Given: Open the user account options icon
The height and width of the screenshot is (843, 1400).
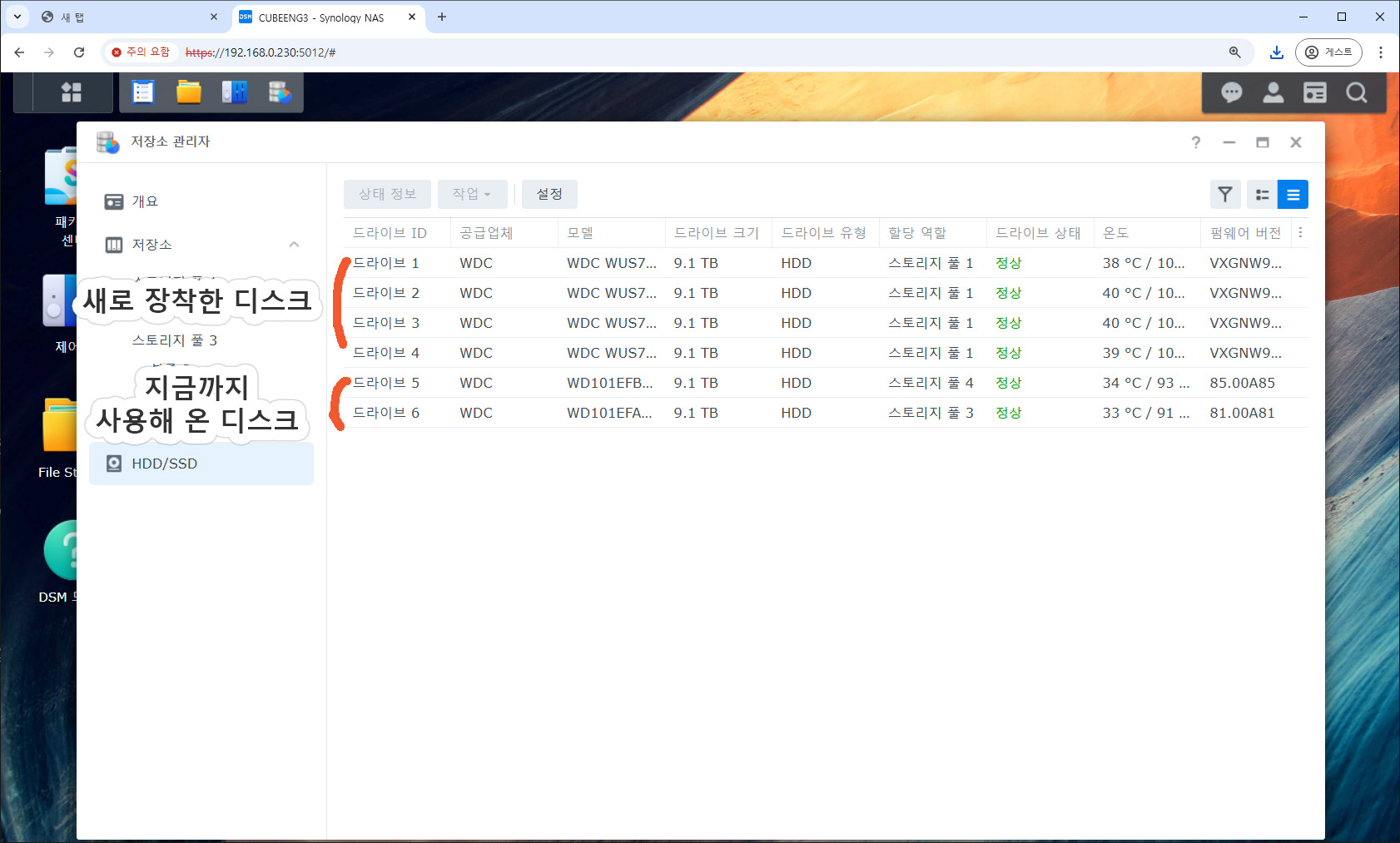Looking at the screenshot, I should click(x=1273, y=92).
